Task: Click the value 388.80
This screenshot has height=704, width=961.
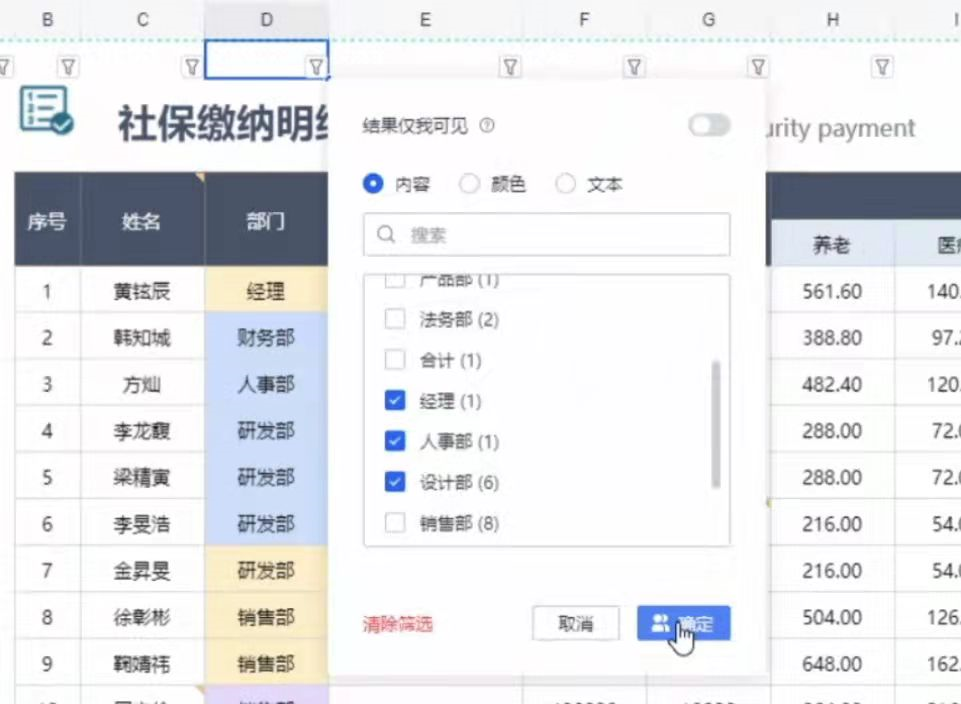Action: point(832,338)
